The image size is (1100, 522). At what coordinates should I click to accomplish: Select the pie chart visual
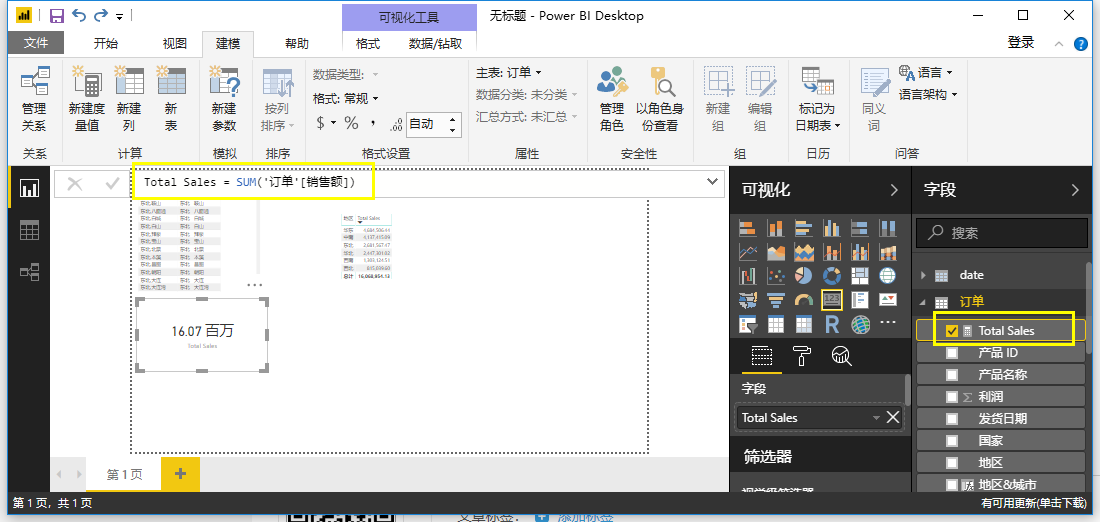pos(804,276)
